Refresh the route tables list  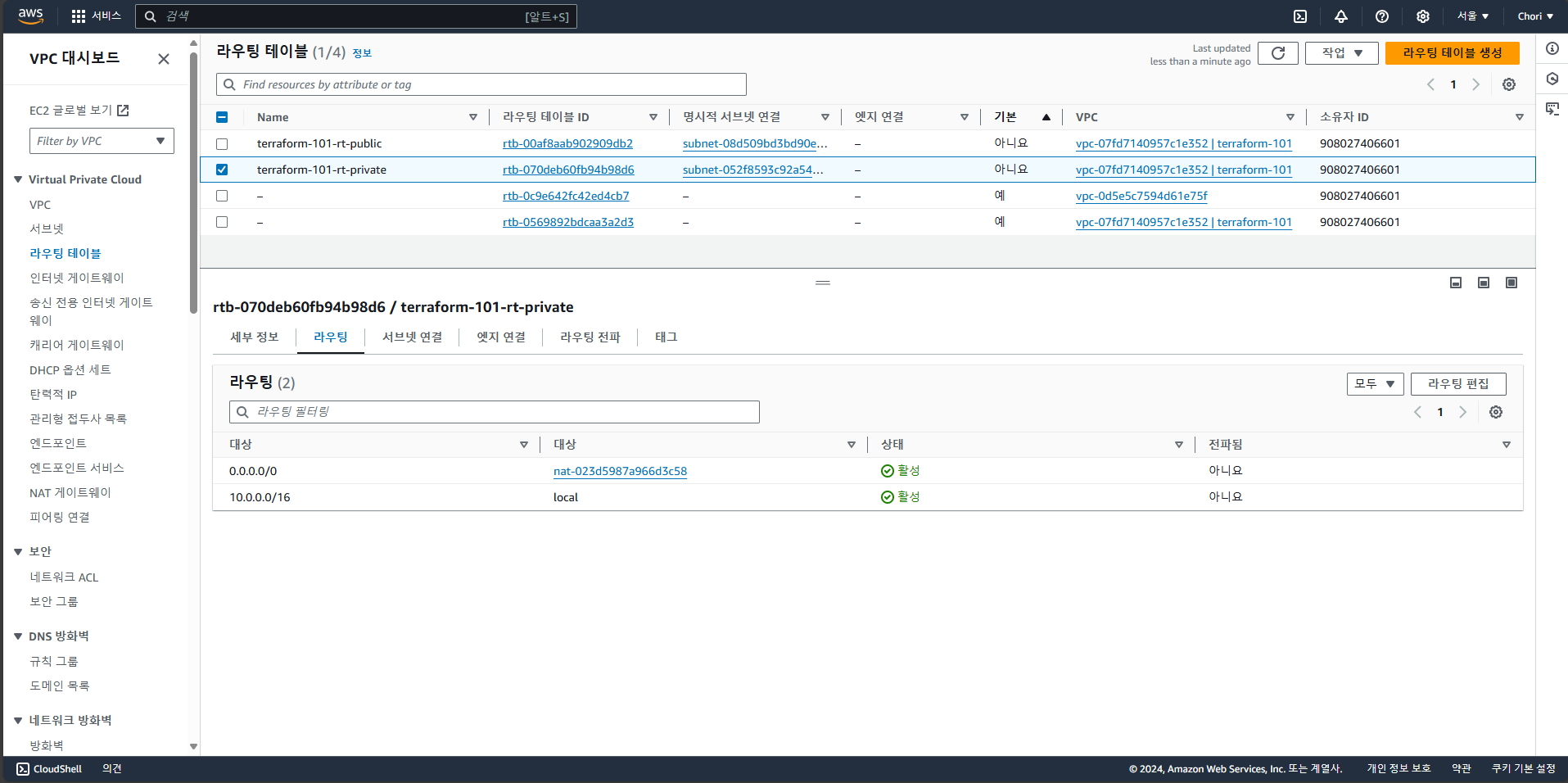tap(1278, 53)
